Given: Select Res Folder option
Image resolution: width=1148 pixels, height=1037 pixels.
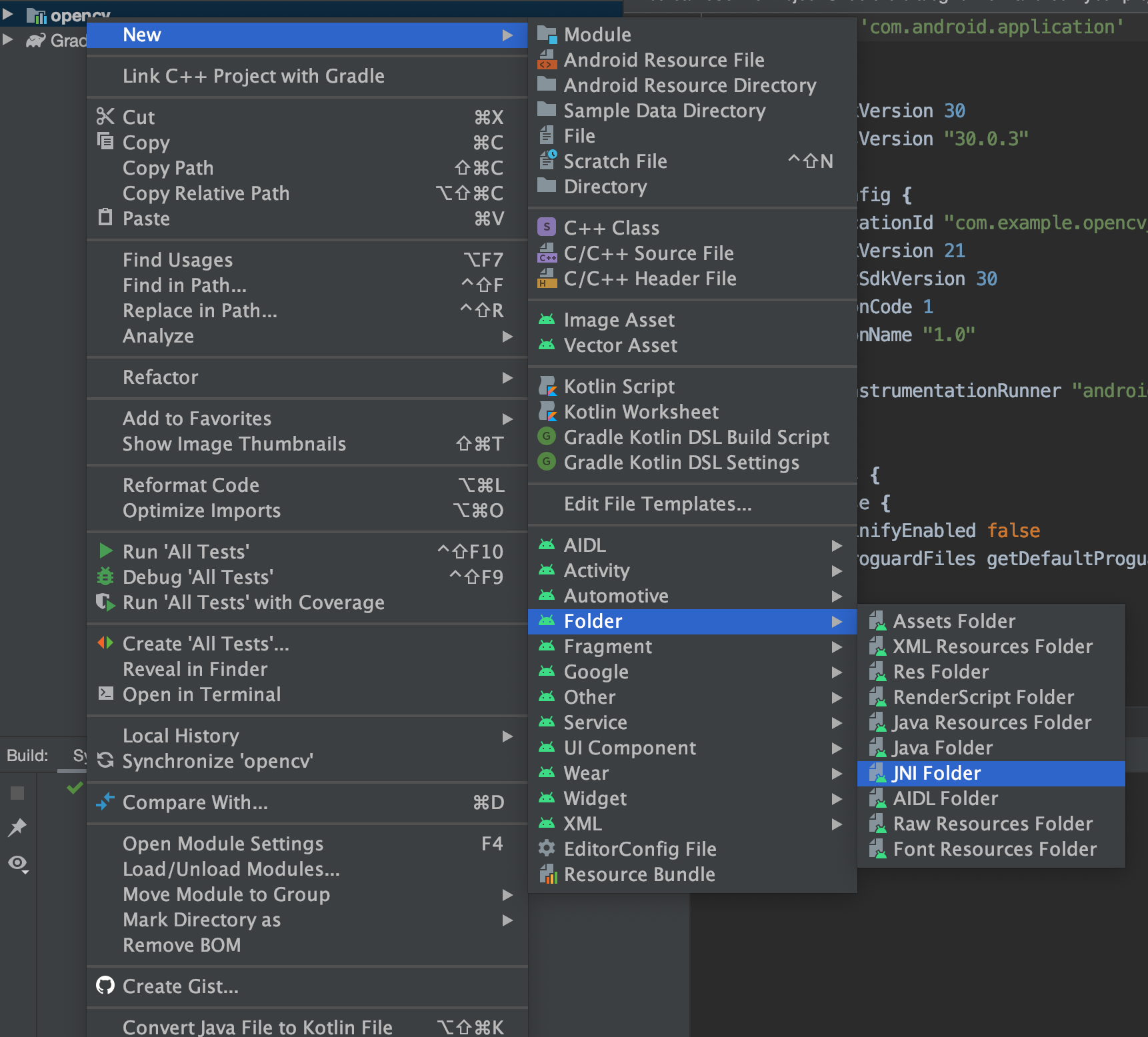Looking at the screenshot, I should [x=991, y=672].
